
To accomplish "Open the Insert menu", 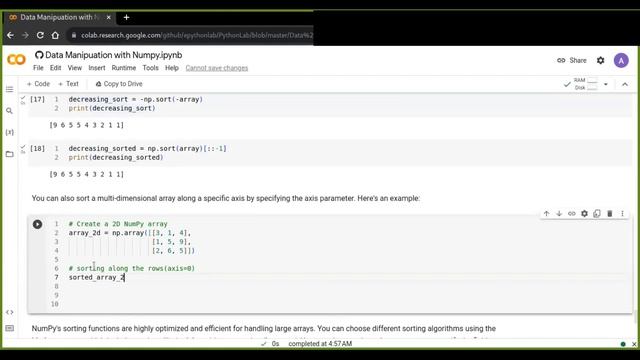I will 97,68.
